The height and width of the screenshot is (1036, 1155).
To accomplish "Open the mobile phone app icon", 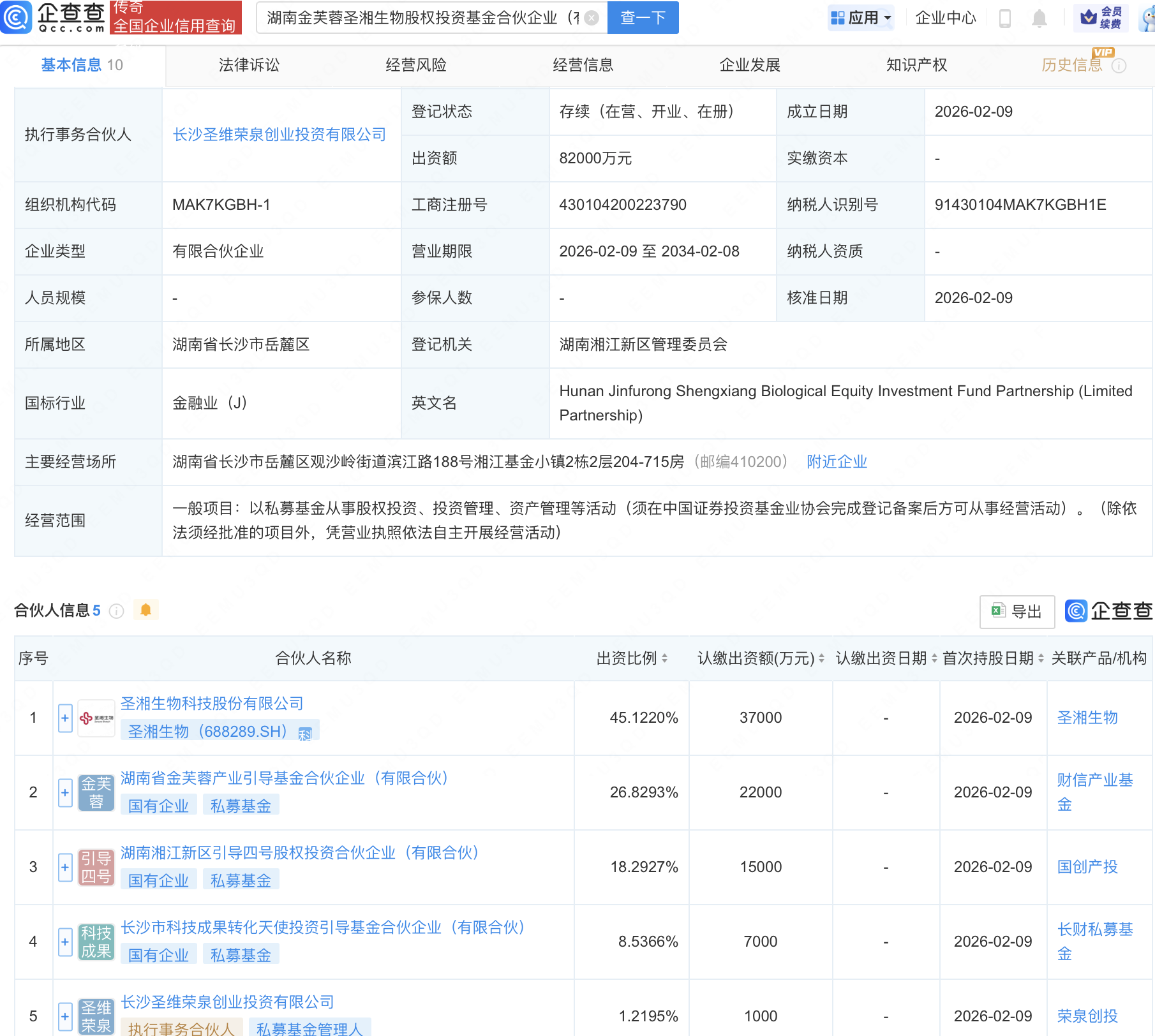I will click(x=1004, y=18).
